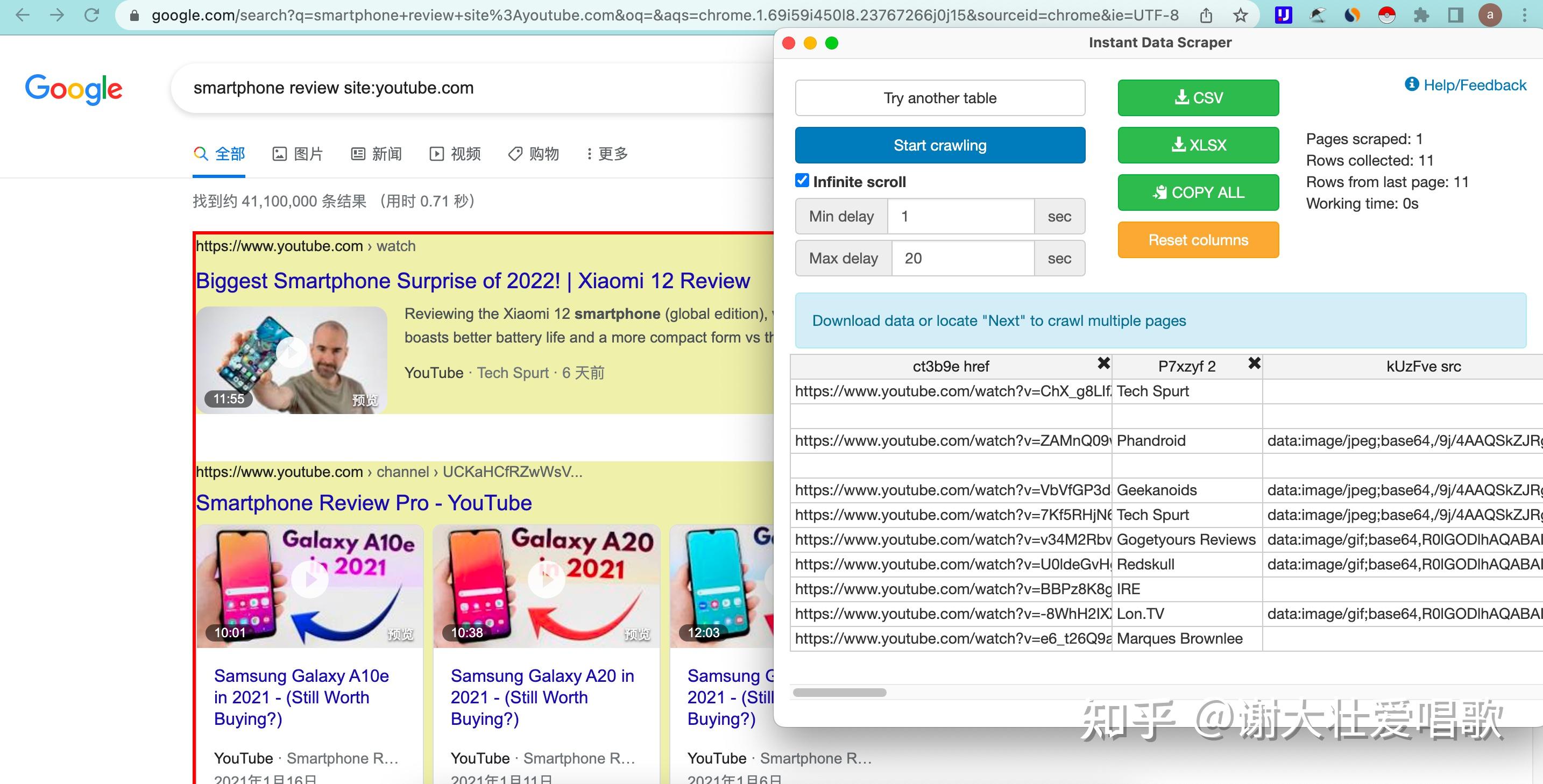The height and width of the screenshot is (784, 1543).
Task: Open Chrome's three-dot menu
Action: pyautogui.click(x=1524, y=16)
